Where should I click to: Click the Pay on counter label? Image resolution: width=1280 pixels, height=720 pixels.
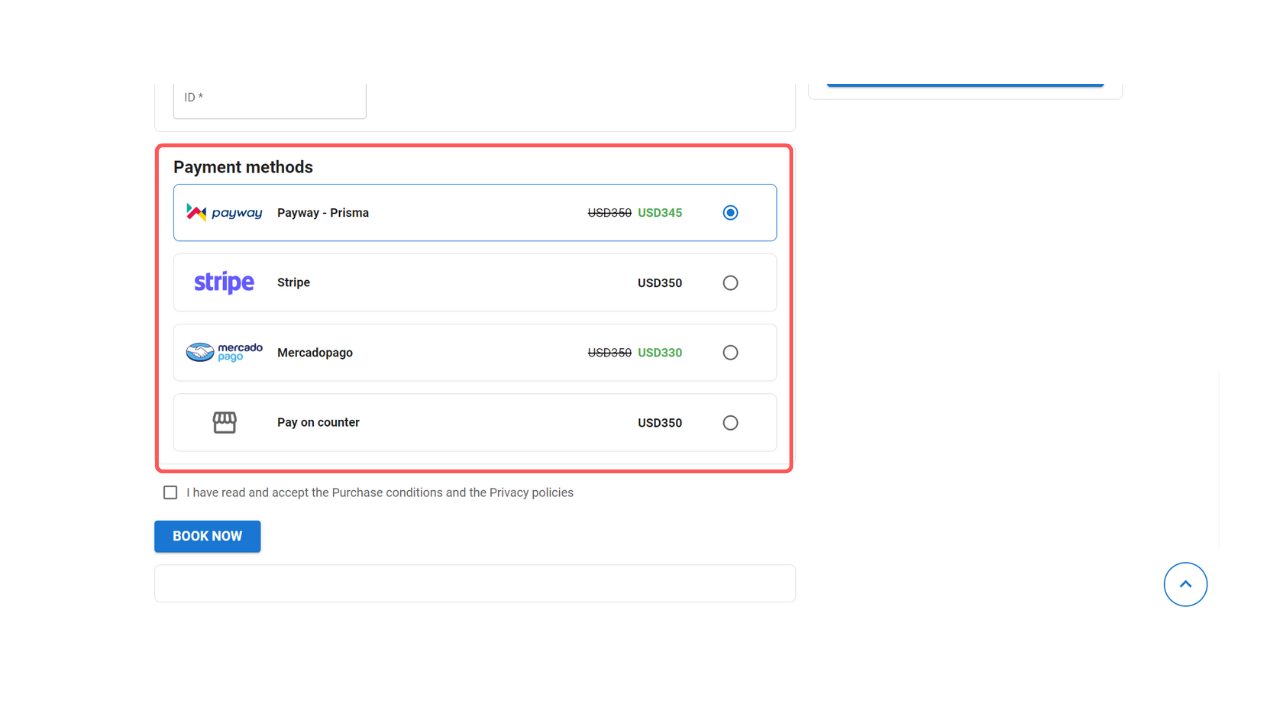tap(318, 423)
